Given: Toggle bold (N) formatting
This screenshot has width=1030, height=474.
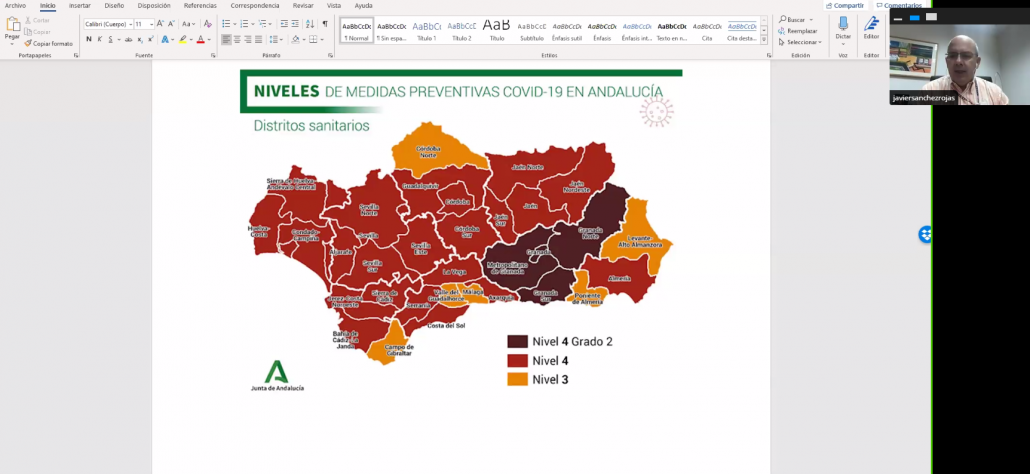Looking at the screenshot, I should [x=88, y=39].
